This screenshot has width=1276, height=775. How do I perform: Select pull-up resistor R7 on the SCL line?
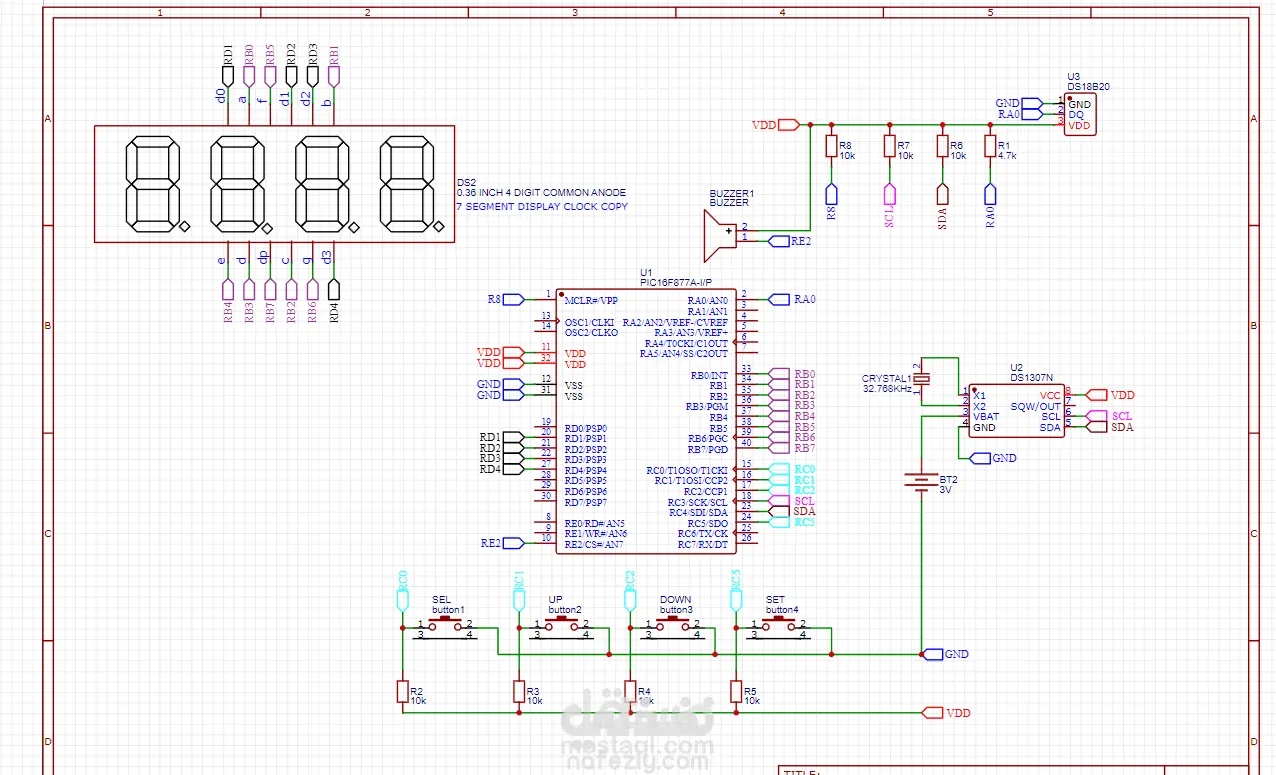[890, 147]
